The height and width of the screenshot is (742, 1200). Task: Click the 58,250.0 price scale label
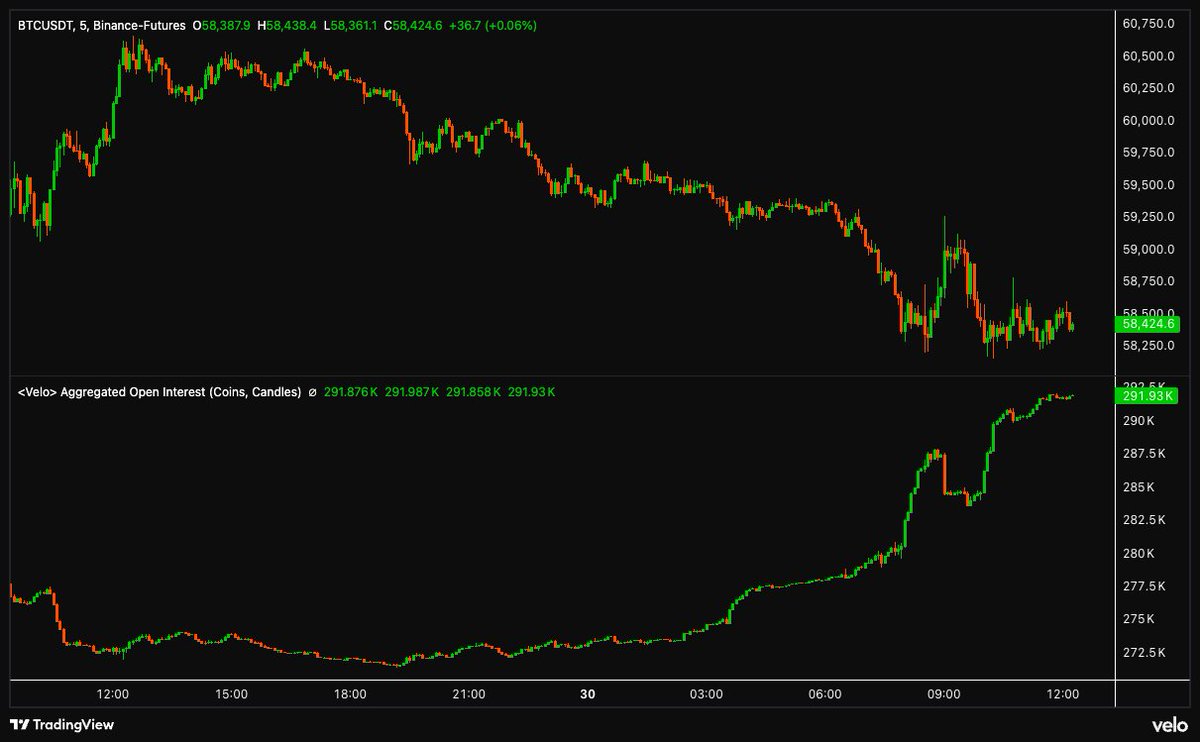pos(1149,346)
